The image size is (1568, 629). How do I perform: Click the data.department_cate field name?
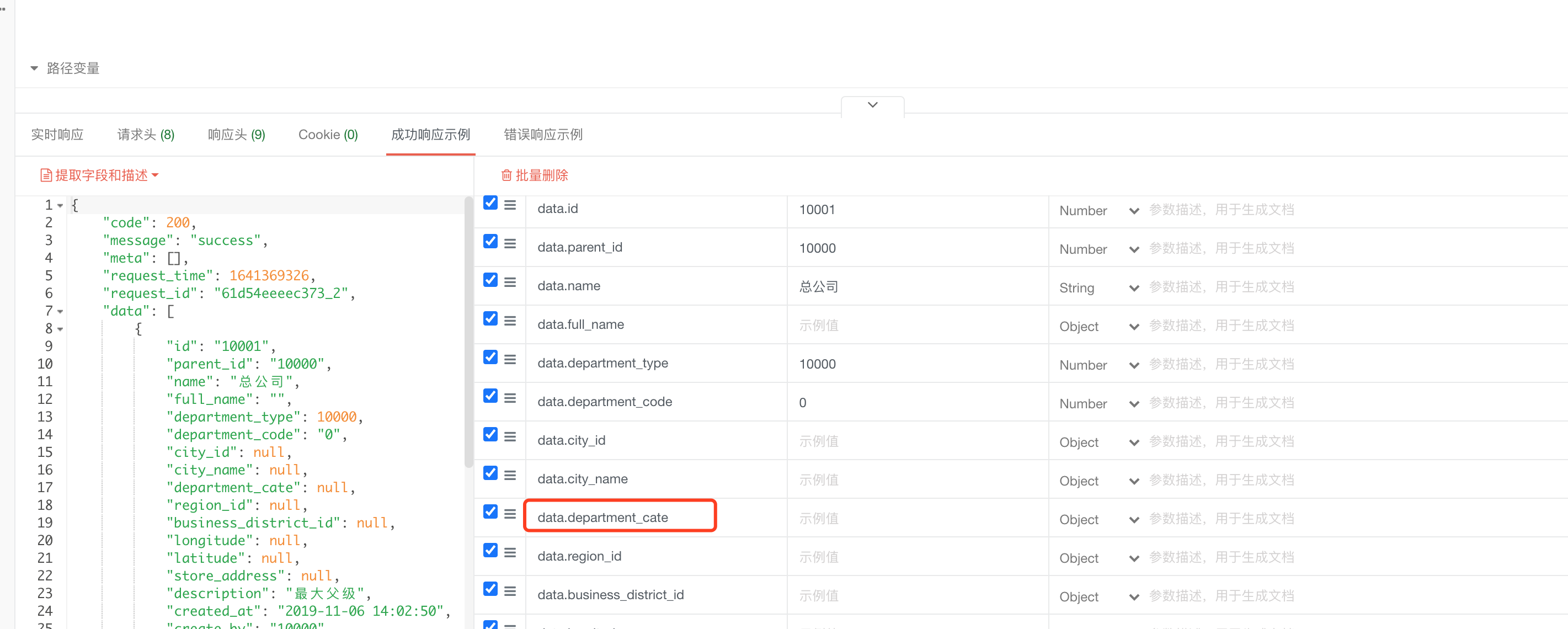coord(602,518)
